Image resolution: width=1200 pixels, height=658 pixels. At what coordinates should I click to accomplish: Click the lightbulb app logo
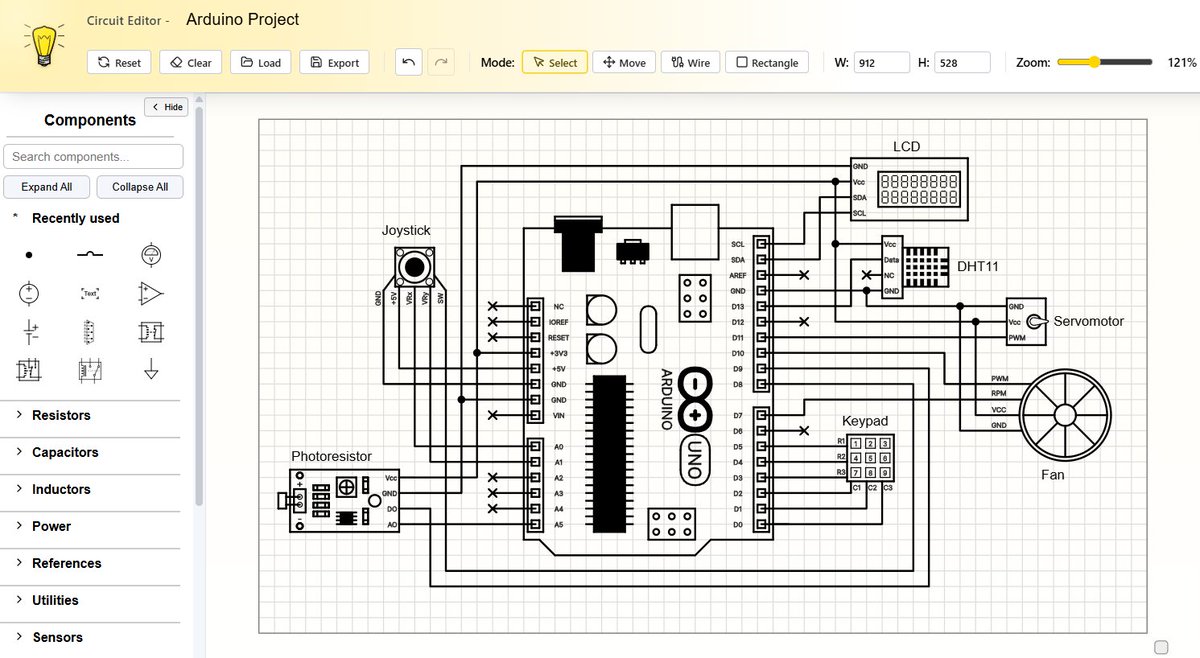[x=42, y=46]
